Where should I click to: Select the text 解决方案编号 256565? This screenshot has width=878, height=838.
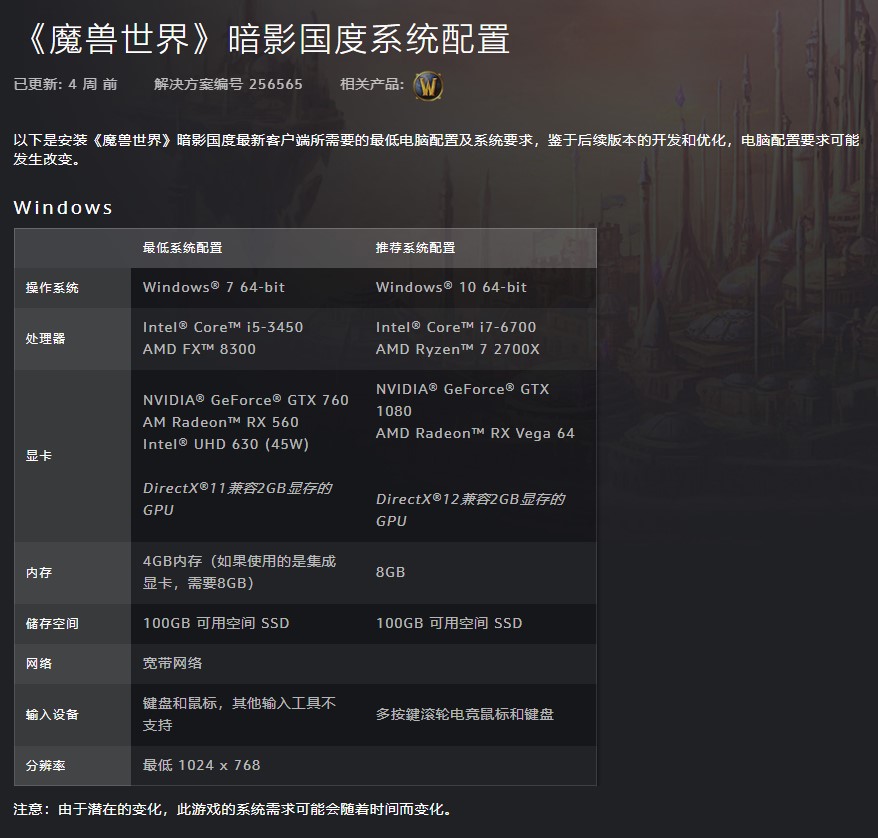coord(228,84)
